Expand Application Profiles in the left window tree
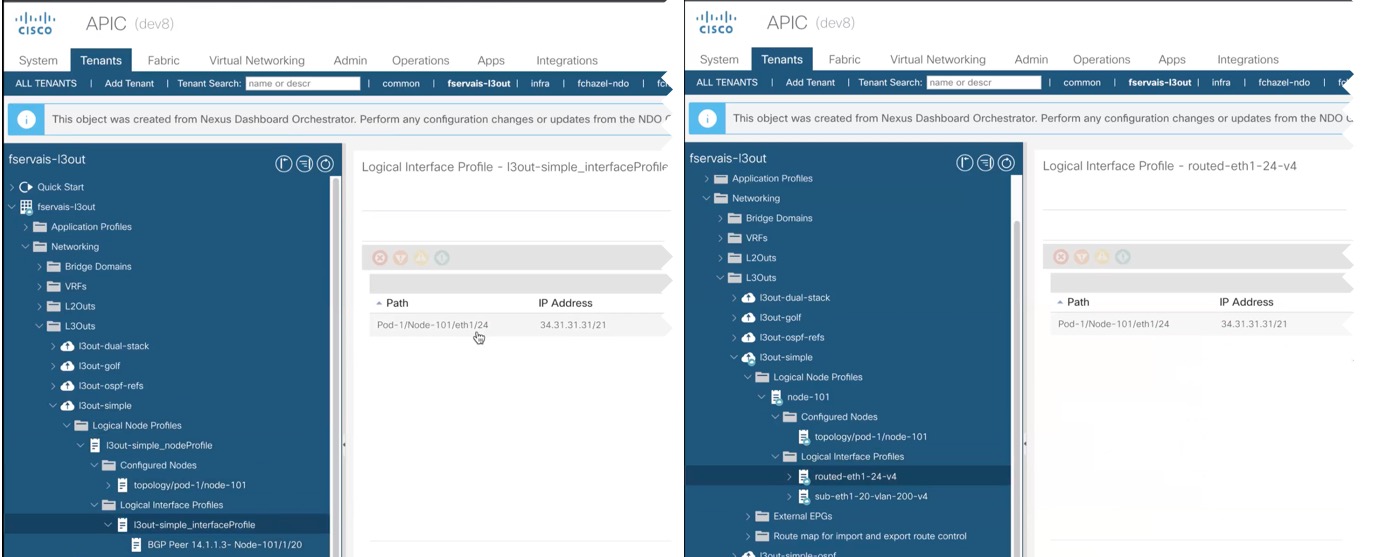 [x=26, y=227]
